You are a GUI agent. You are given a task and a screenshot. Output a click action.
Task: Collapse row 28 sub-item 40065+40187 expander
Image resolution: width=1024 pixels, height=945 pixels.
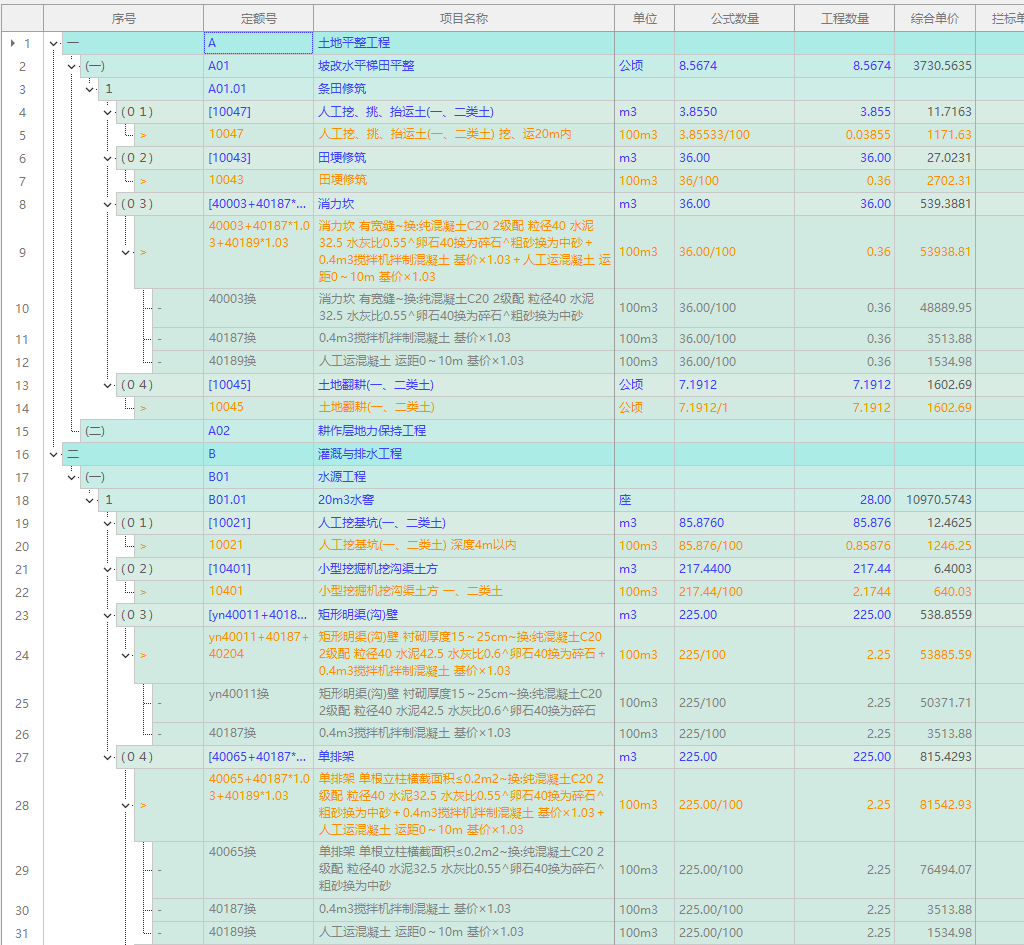click(126, 805)
